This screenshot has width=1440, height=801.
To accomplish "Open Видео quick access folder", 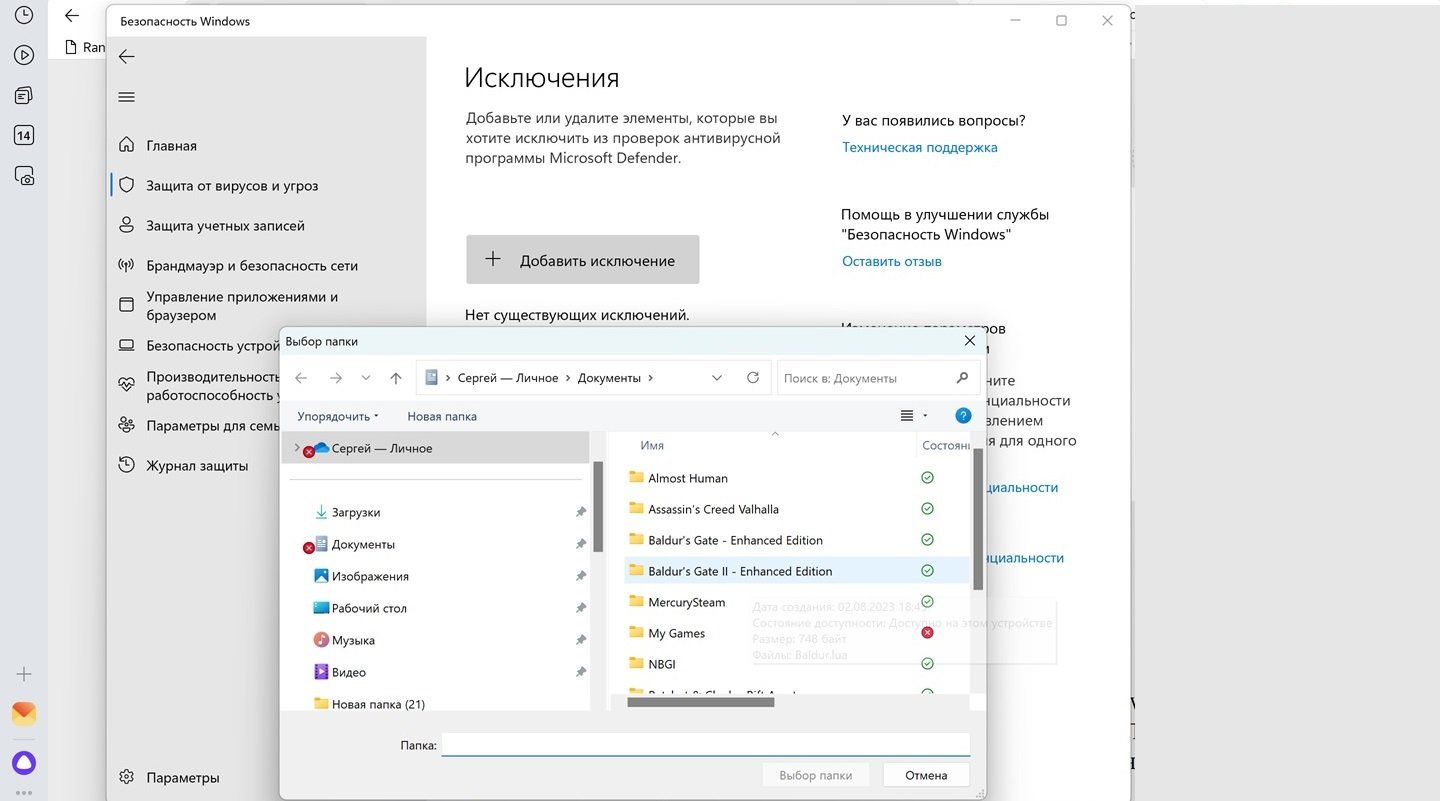I will pos(349,672).
